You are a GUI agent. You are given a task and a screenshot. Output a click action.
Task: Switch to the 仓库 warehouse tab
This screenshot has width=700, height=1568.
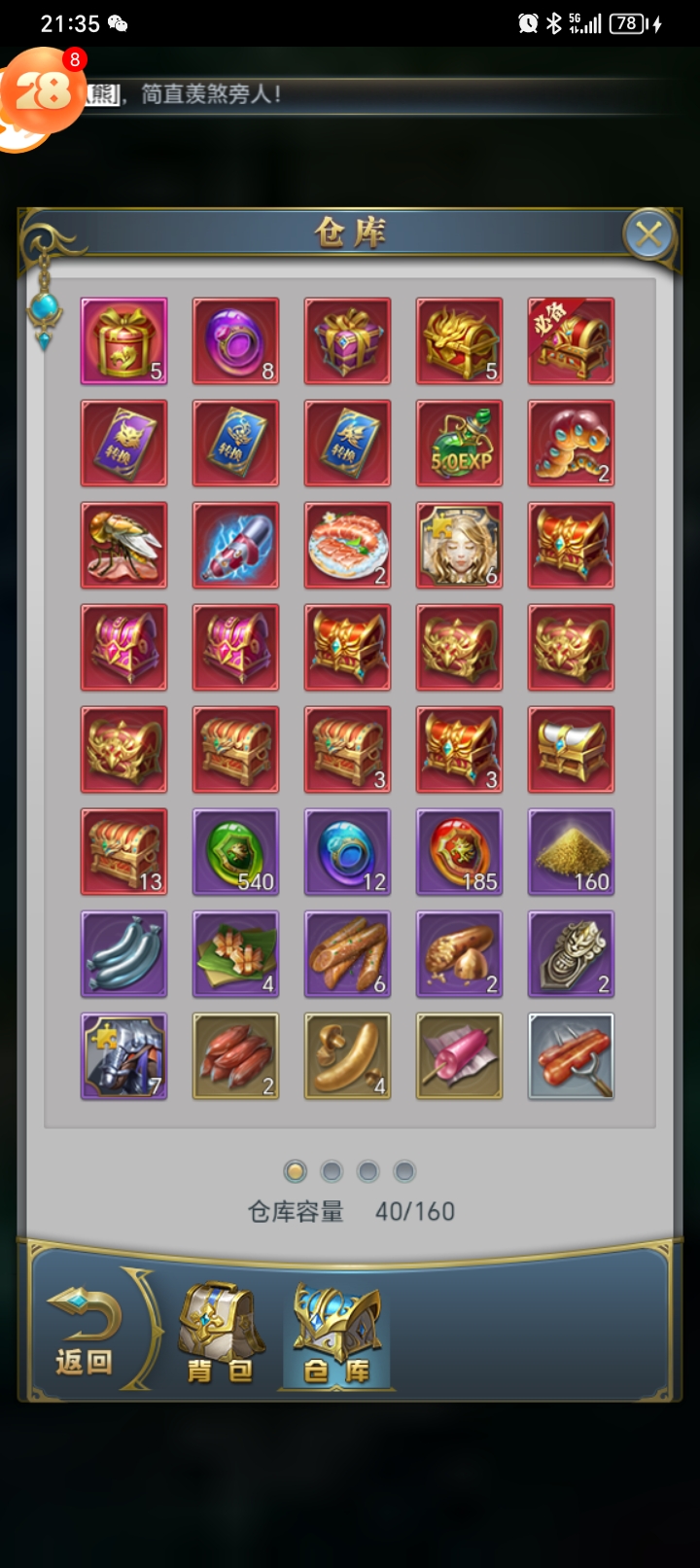click(336, 1334)
